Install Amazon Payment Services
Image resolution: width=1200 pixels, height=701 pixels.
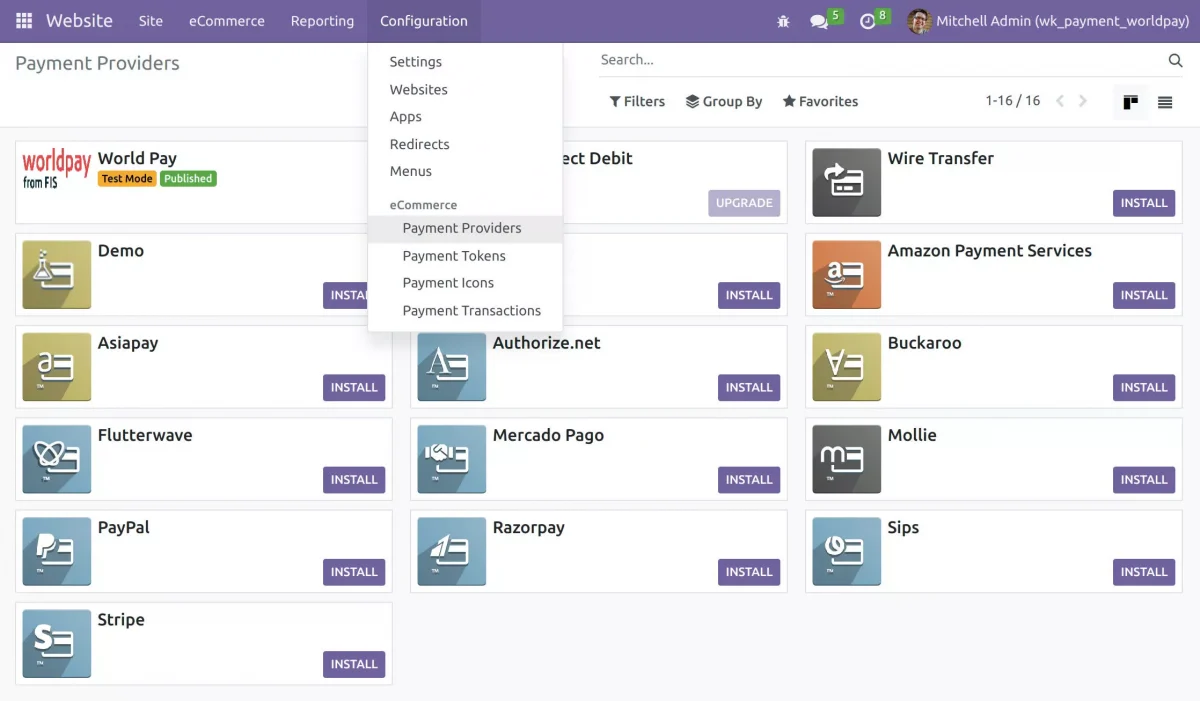(x=1144, y=295)
